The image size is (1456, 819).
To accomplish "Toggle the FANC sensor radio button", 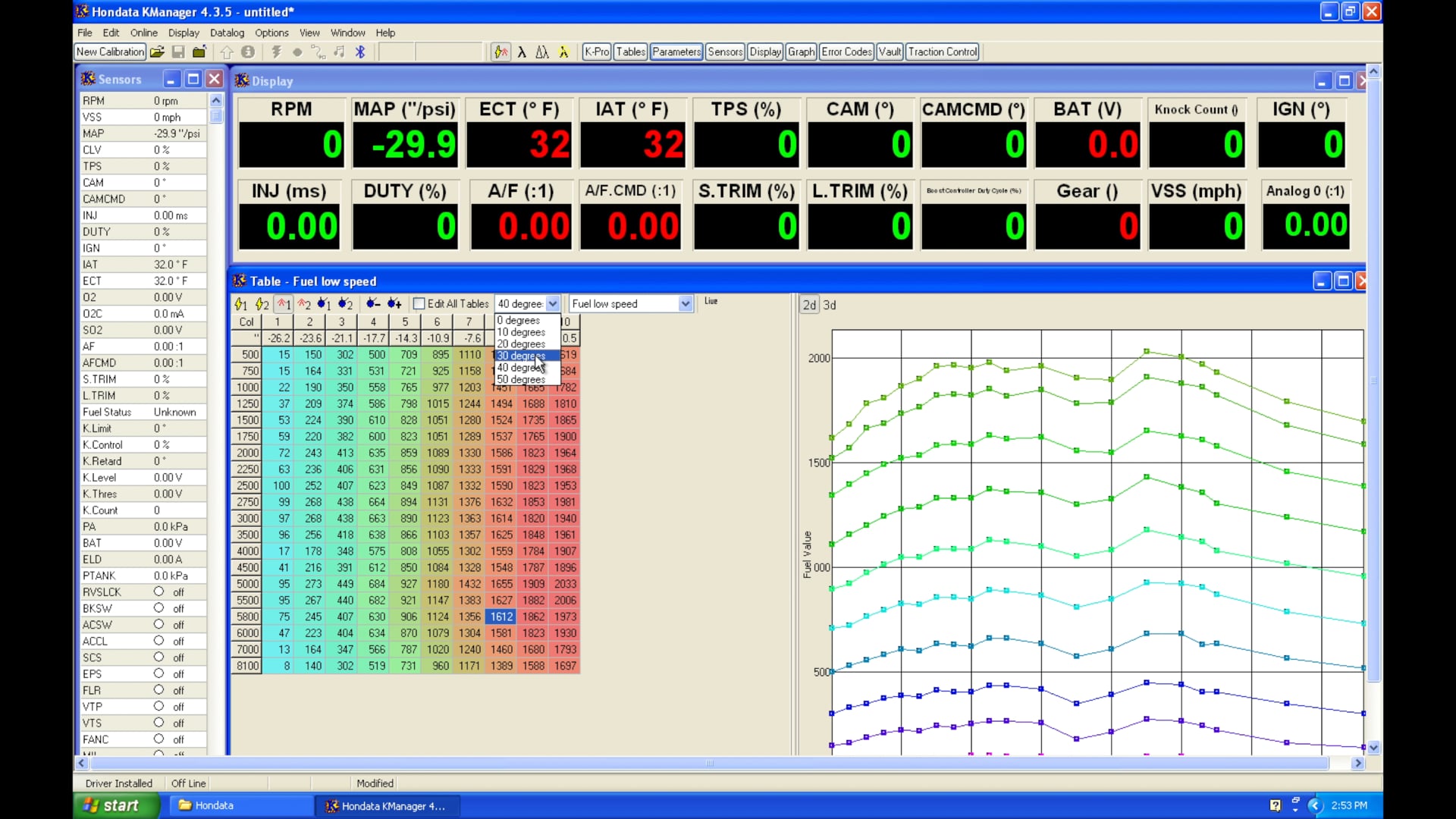I will [159, 739].
